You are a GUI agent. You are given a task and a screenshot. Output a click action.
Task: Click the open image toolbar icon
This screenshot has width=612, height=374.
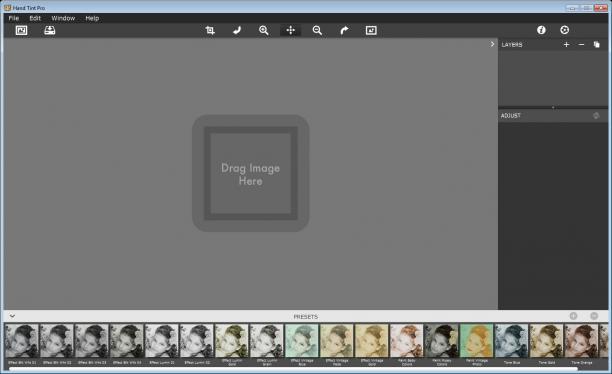click(21, 30)
